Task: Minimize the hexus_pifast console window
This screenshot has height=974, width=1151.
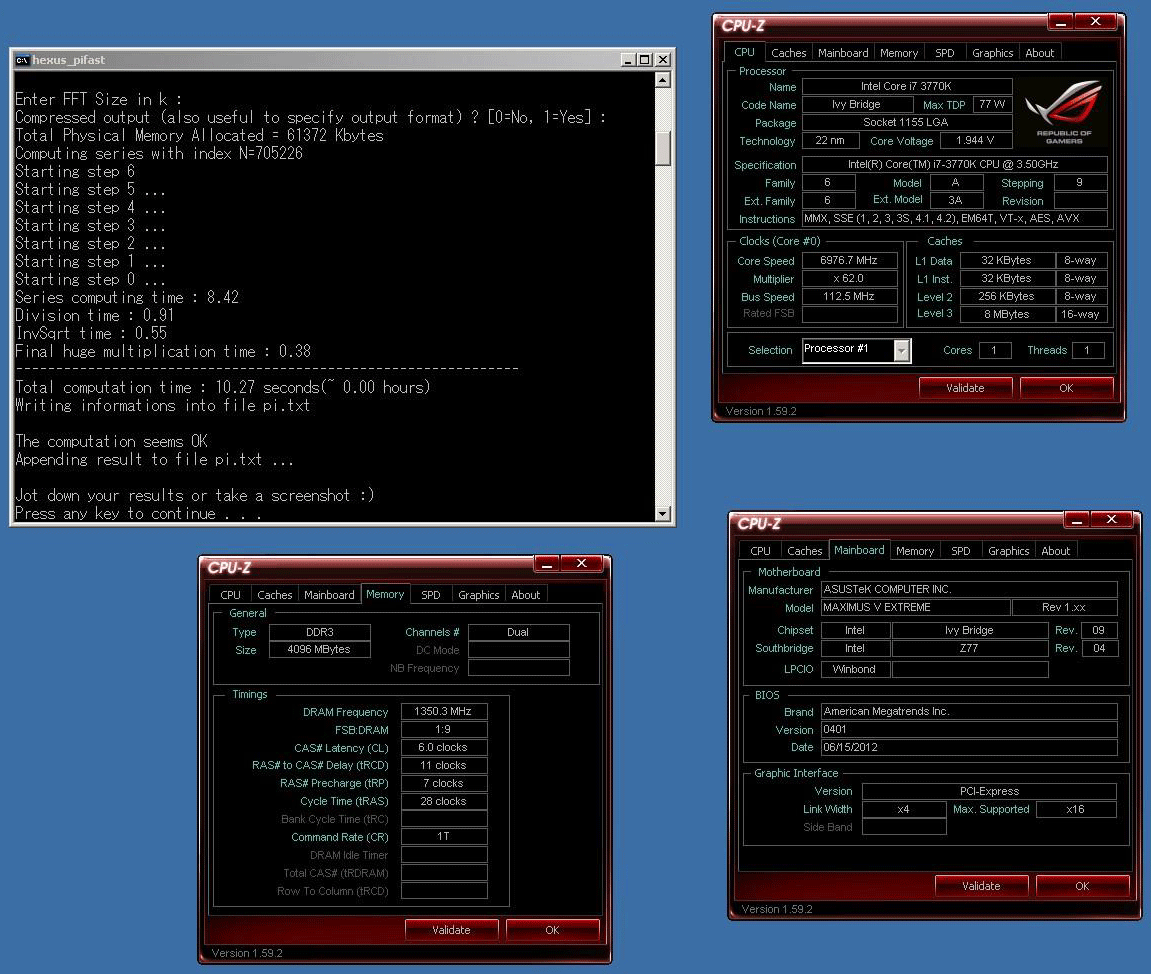Action: pyautogui.click(x=628, y=59)
